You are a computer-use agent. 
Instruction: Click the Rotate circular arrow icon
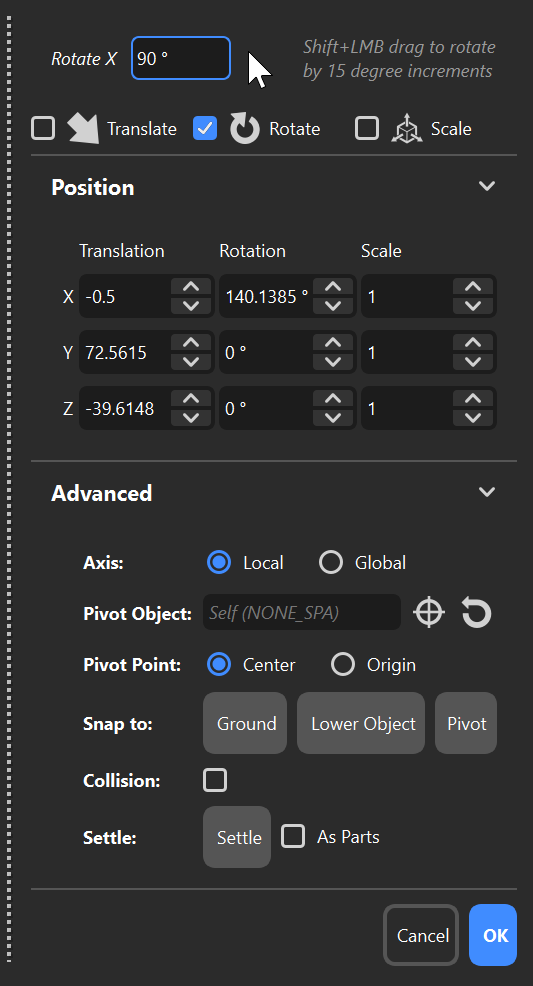tap(245, 129)
